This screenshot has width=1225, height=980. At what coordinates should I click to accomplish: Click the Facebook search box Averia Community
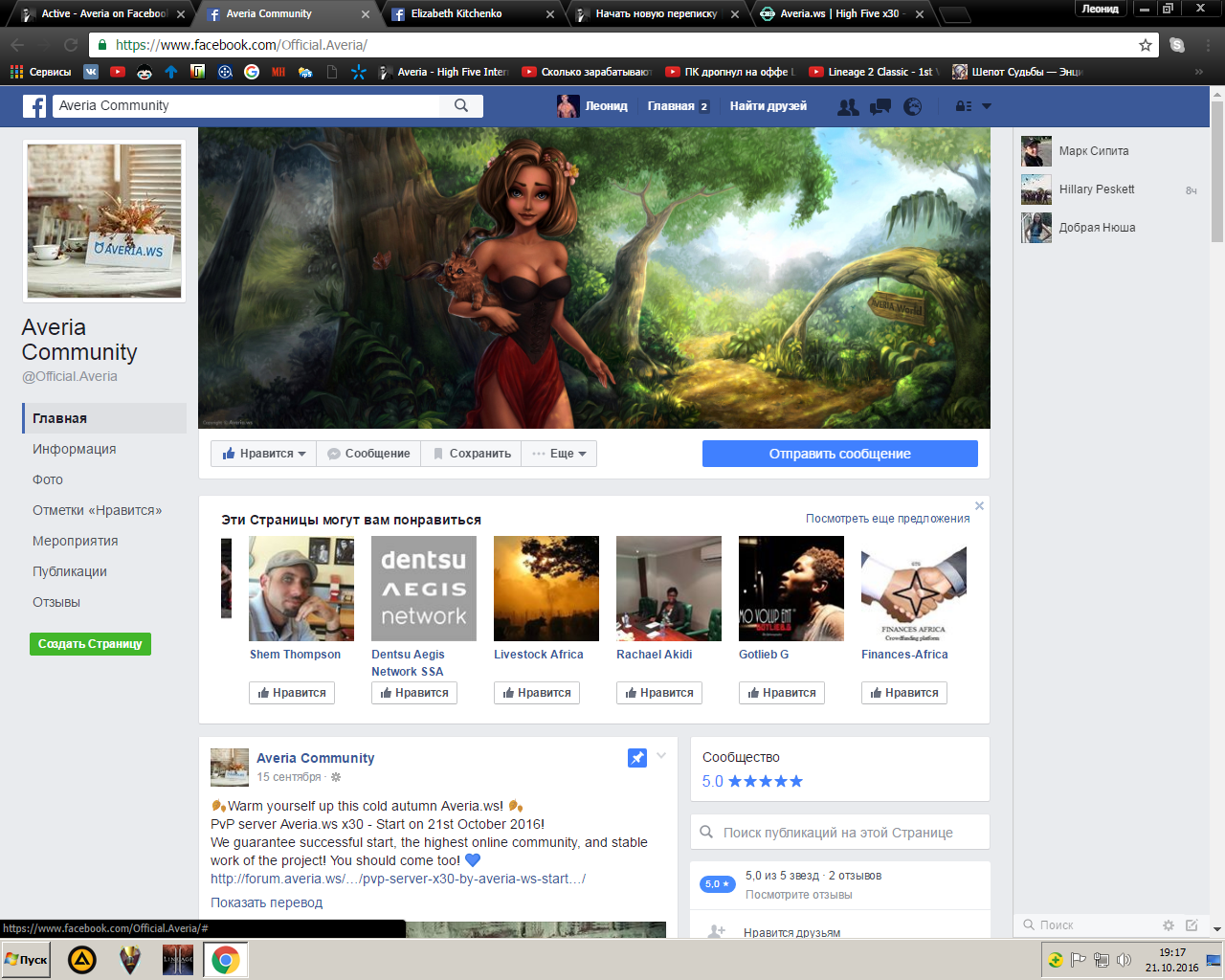(247, 105)
